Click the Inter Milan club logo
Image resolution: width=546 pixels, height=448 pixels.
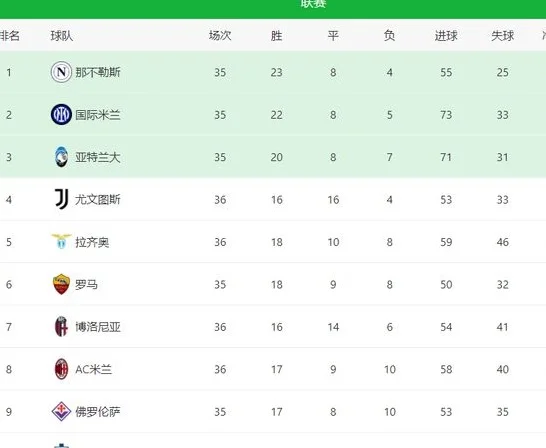[x=61, y=115]
